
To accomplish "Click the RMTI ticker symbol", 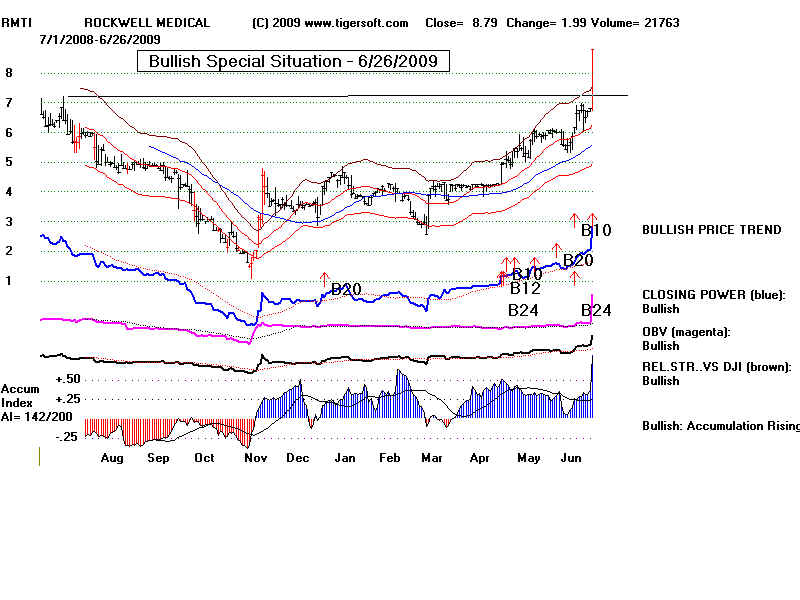I will click(x=16, y=23).
